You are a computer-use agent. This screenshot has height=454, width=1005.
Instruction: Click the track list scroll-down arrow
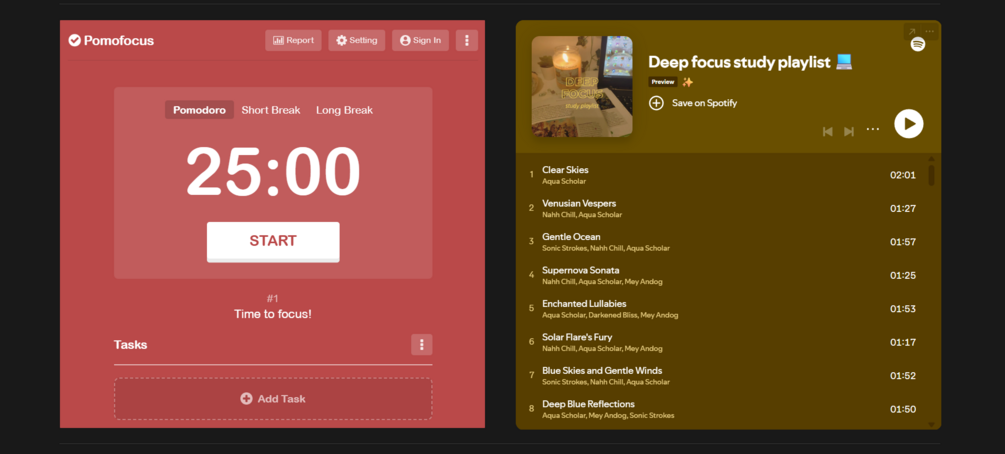point(931,425)
